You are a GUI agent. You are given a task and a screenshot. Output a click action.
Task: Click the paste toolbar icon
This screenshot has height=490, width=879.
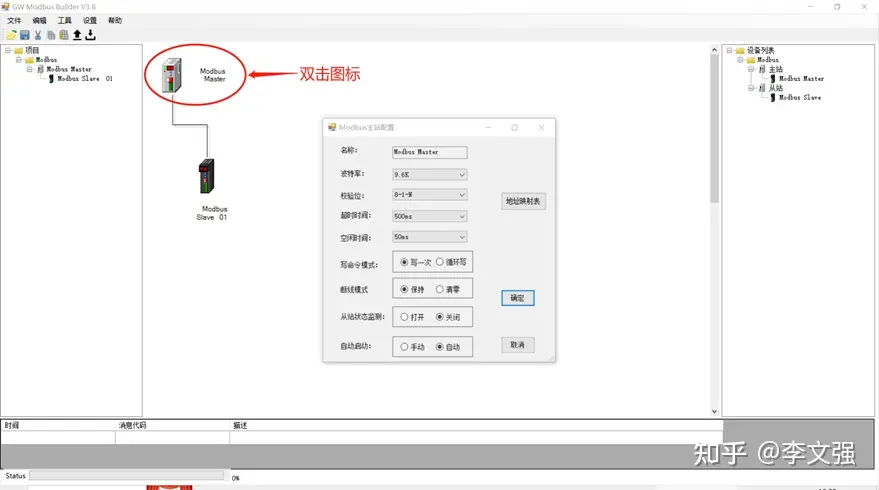coord(64,35)
